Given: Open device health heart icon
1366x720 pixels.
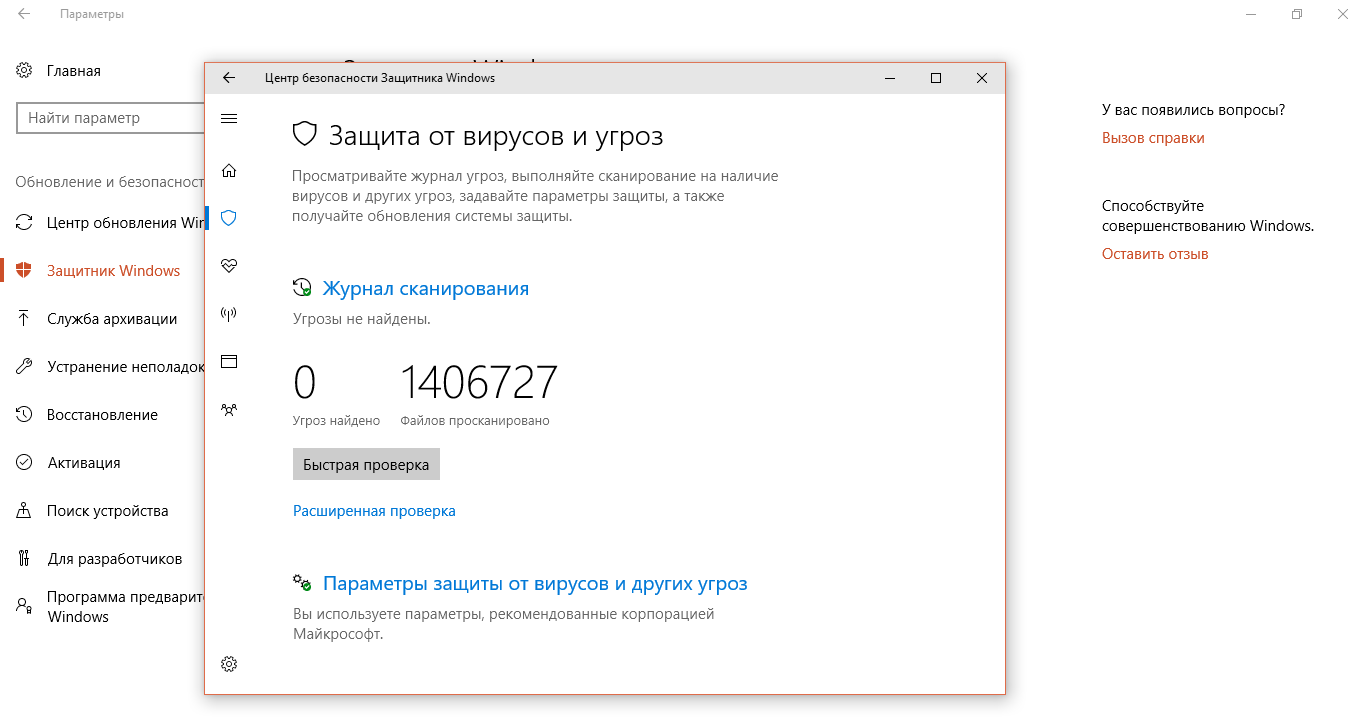Looking at the screenshot, I should (229, 266).
